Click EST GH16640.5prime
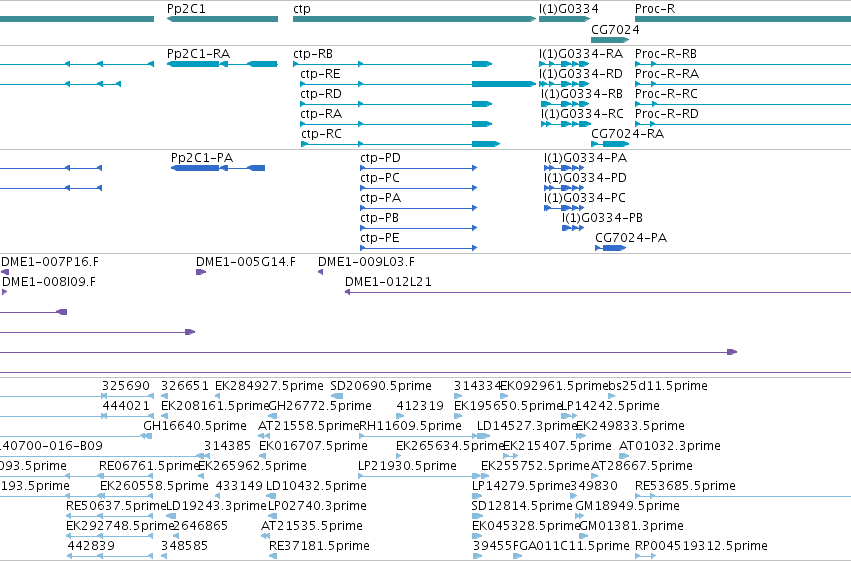The image size is (851, 561). (x=195, y=426)
